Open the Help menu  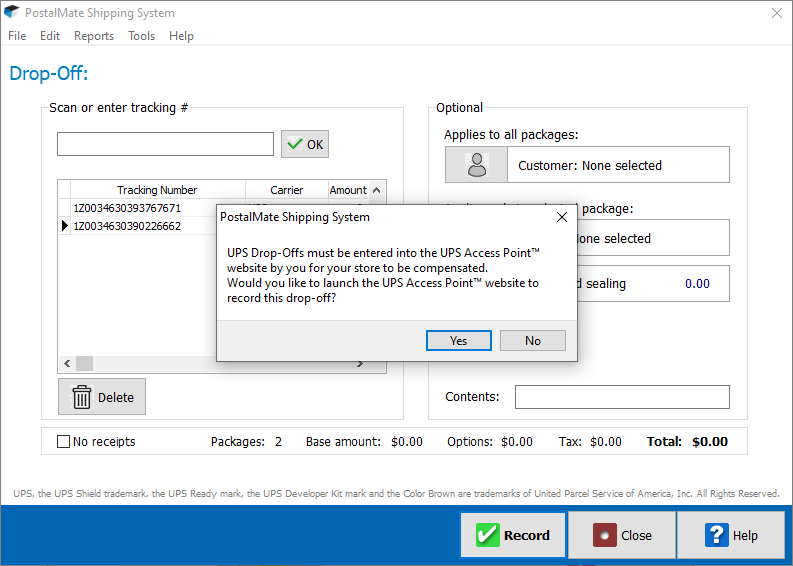[181, 36]
